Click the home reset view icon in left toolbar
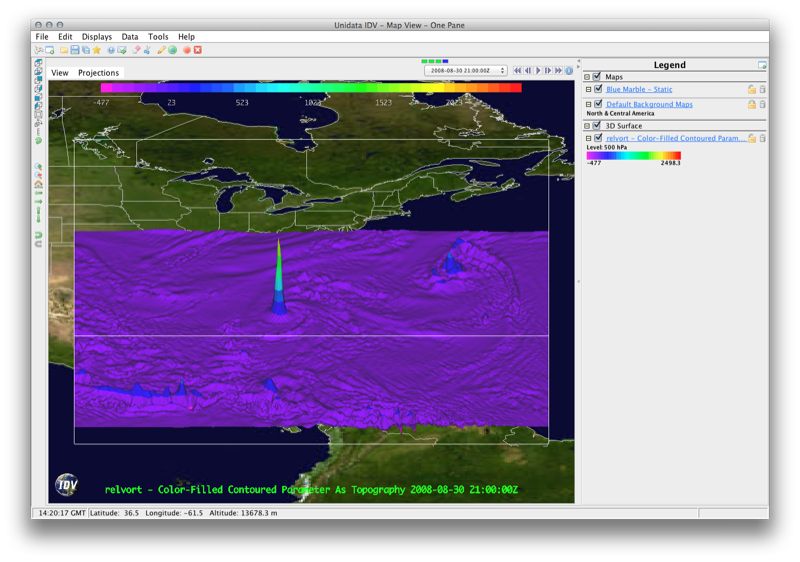The height and width of the screenshot is (562, 800). [38, 185]
